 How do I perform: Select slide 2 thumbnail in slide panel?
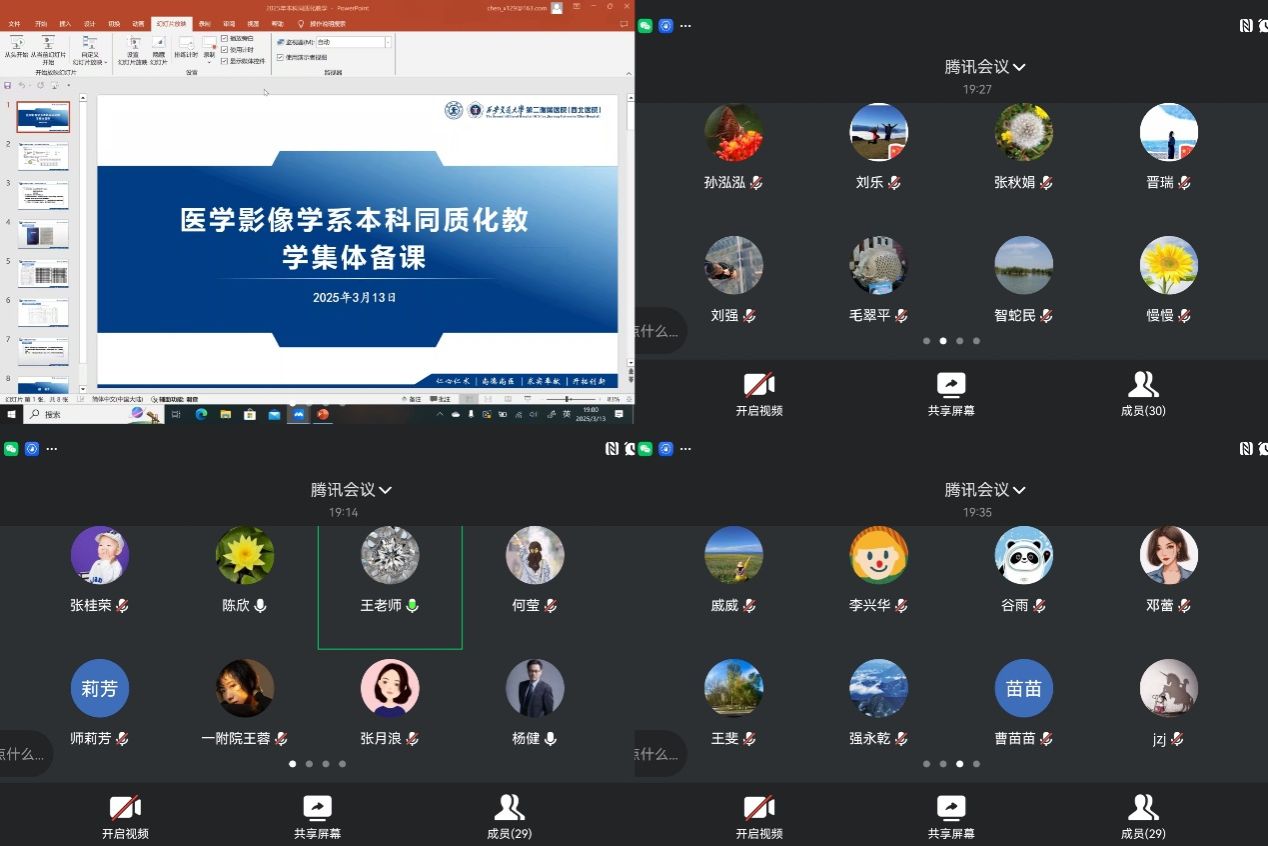tap(44, 157)
